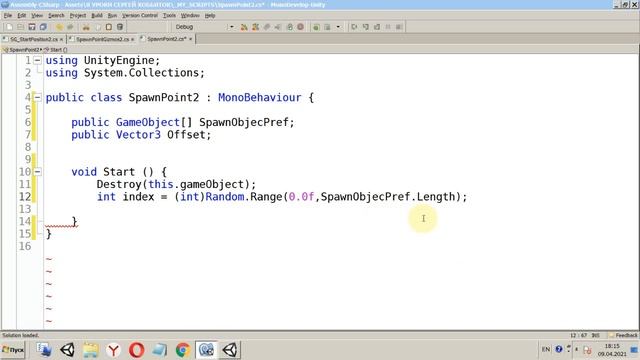
Task: Open the Tools menu
Action: click(x=169, y=16)
